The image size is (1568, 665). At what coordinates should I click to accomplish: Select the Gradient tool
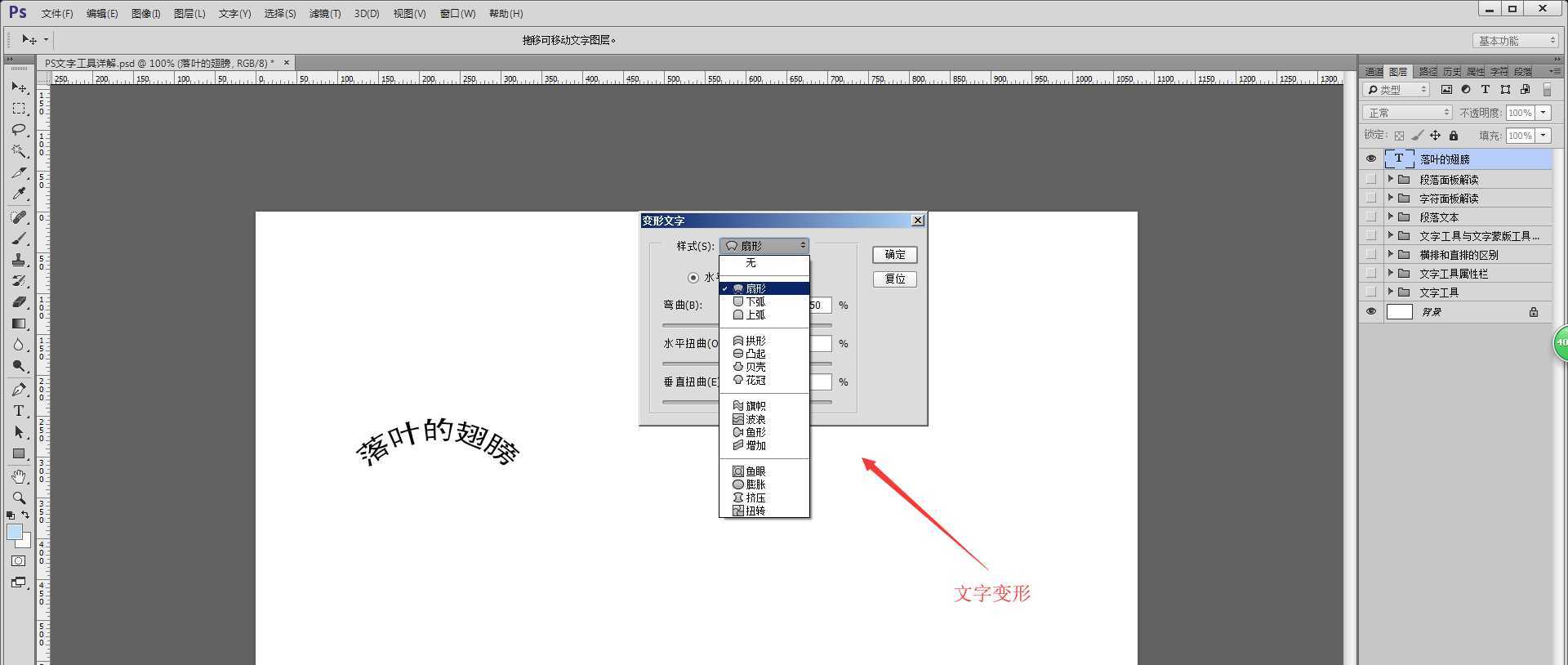click(19, 324)
